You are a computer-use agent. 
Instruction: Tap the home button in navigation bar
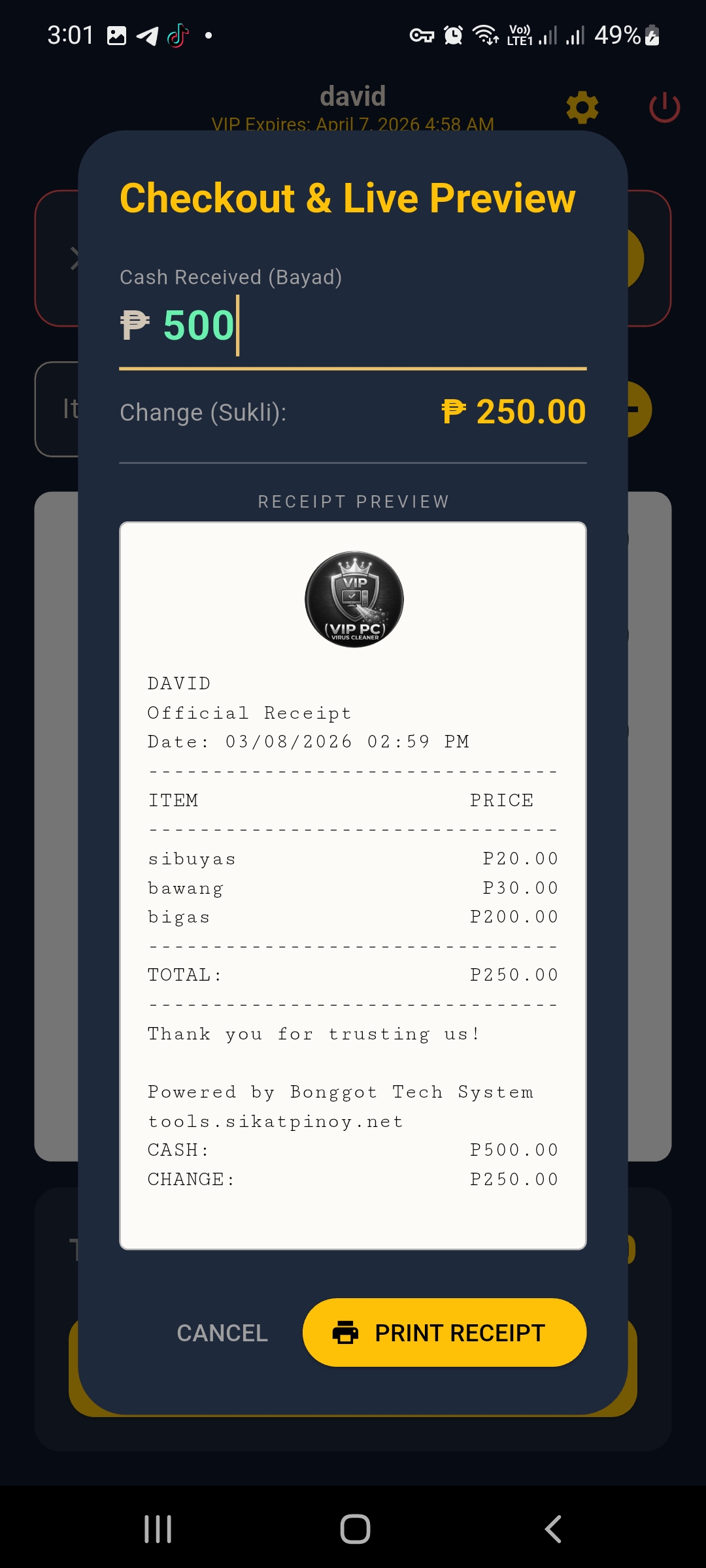point(353,1528)
